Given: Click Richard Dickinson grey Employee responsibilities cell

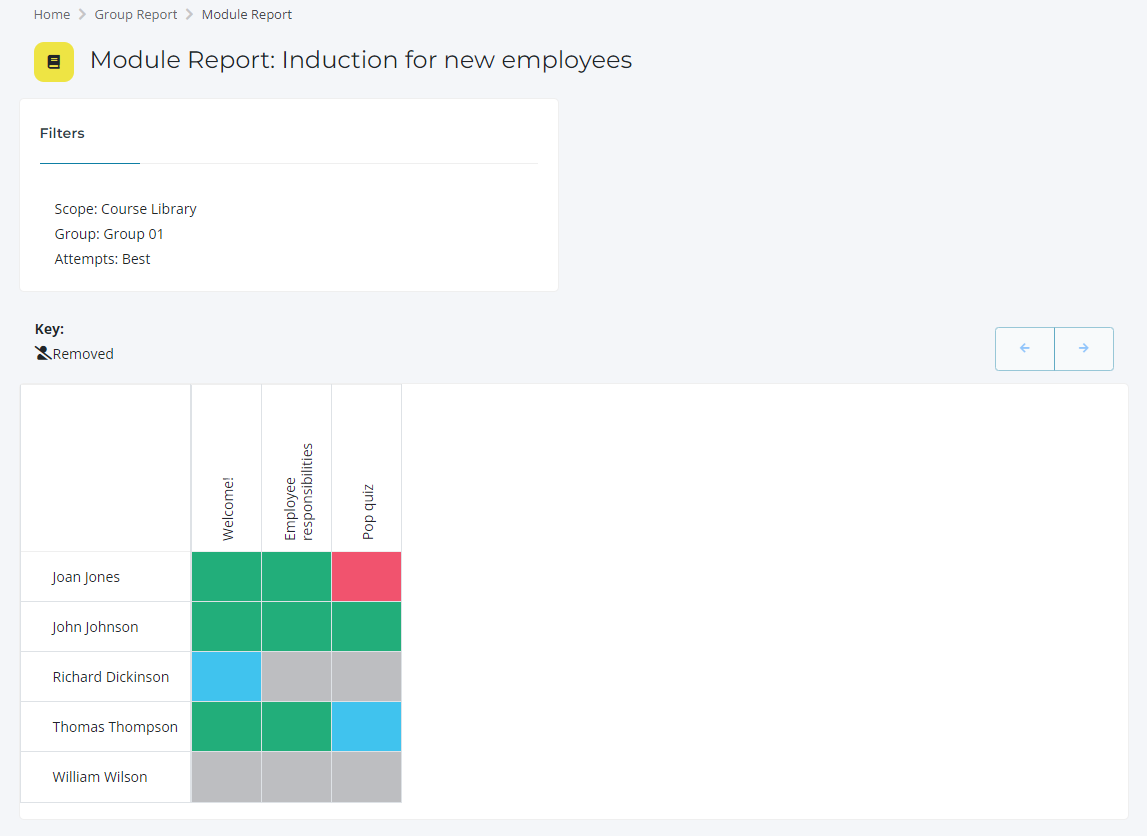Looking at the screenshot, I should tap(297, 677).
